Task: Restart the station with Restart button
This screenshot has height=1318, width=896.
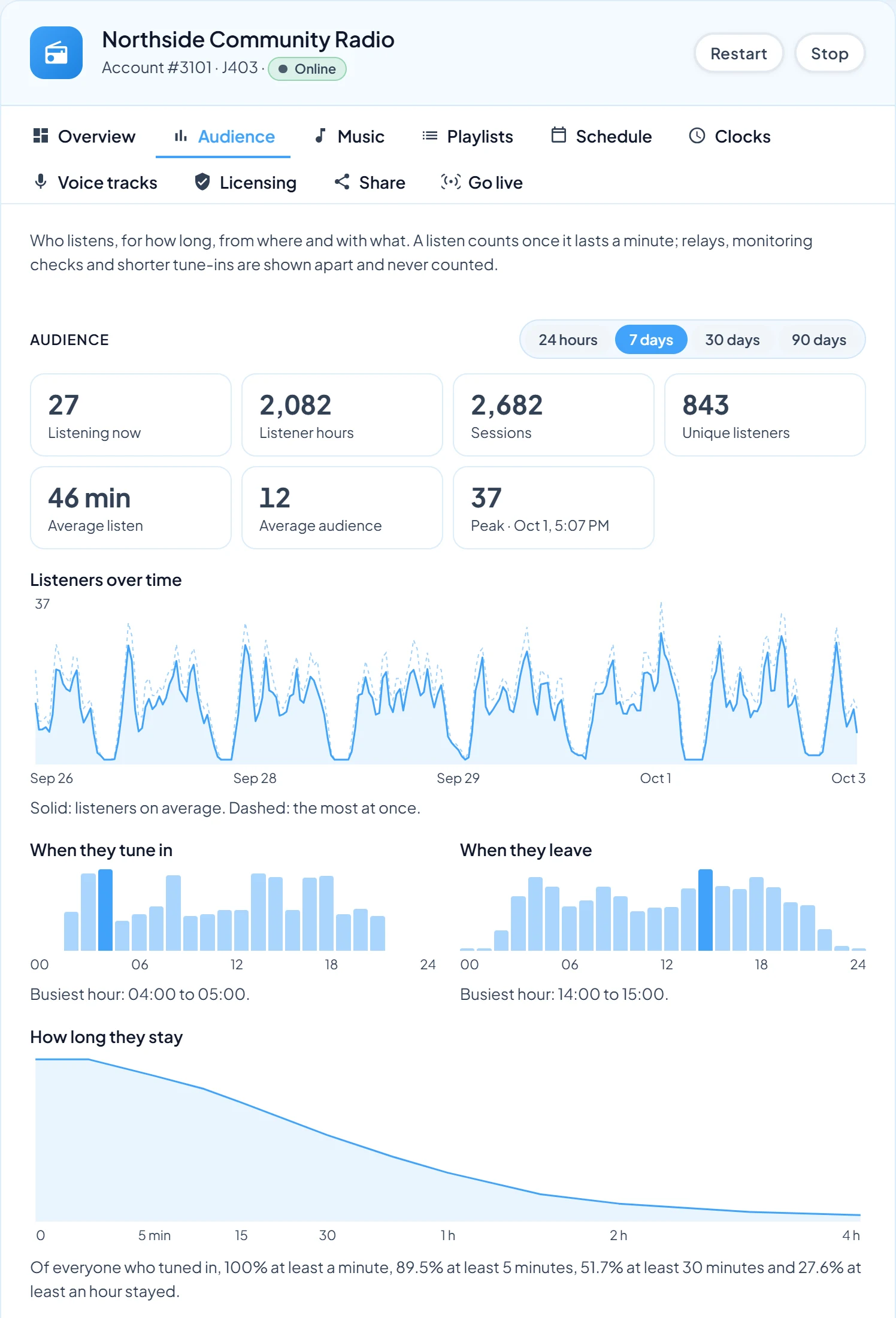Action: 738,53
